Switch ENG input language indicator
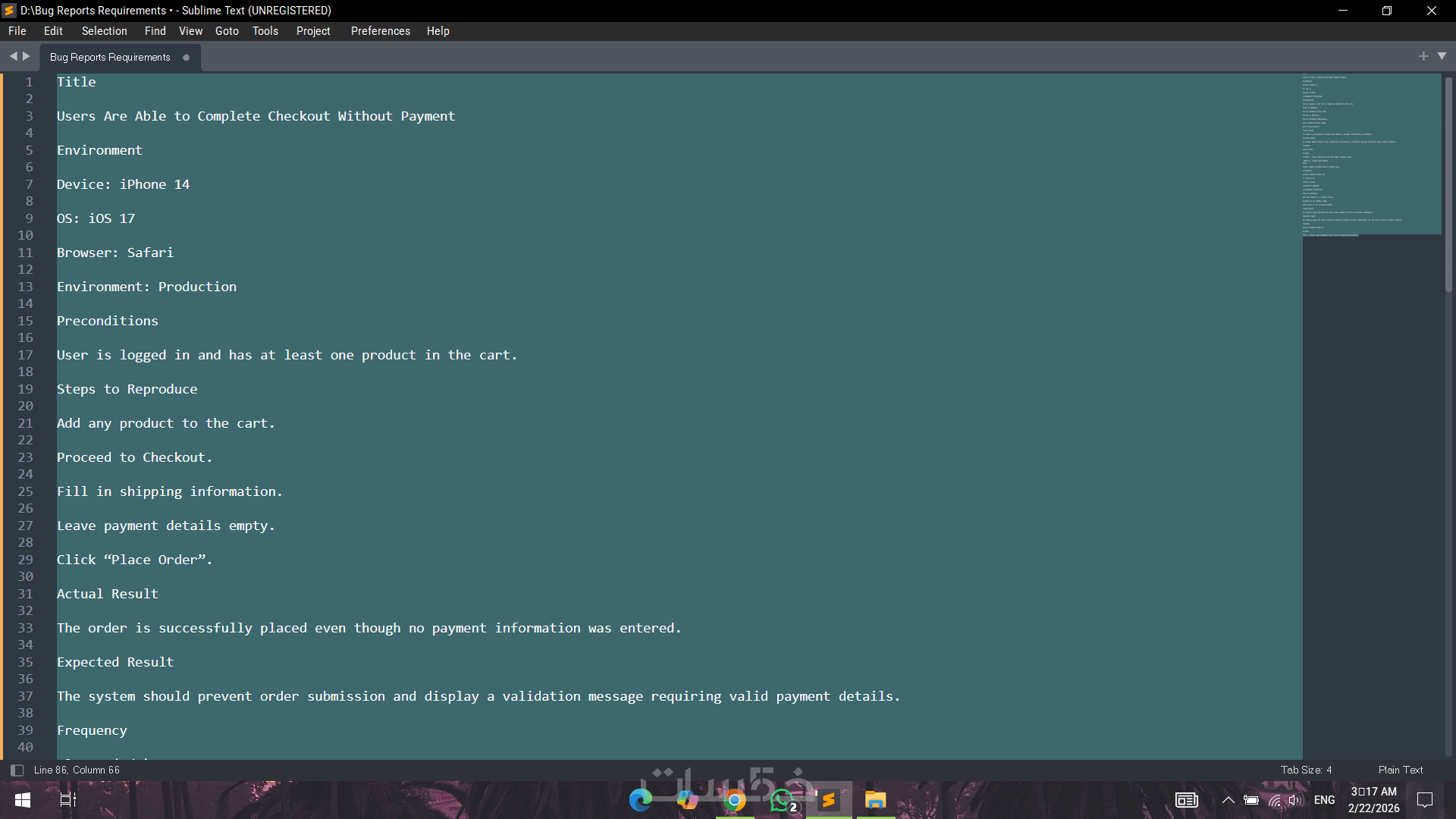1456x819 pixels. coord(1324,800)
